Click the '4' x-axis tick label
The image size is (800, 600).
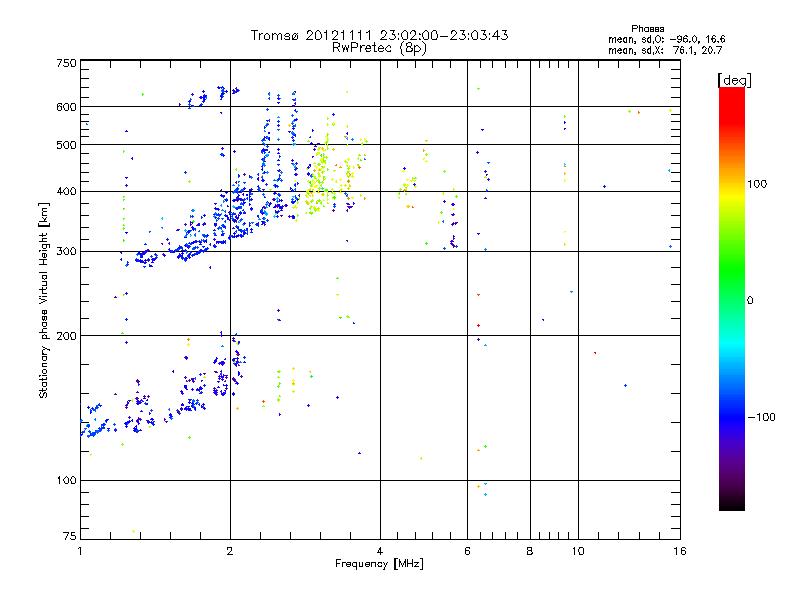[380, 551]
